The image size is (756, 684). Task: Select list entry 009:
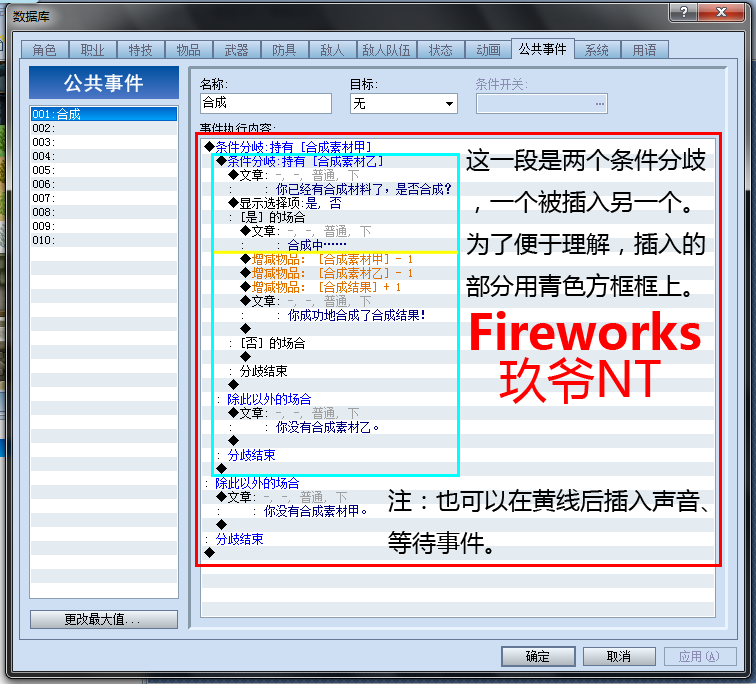pyautogui.click(x=104, y=226)
